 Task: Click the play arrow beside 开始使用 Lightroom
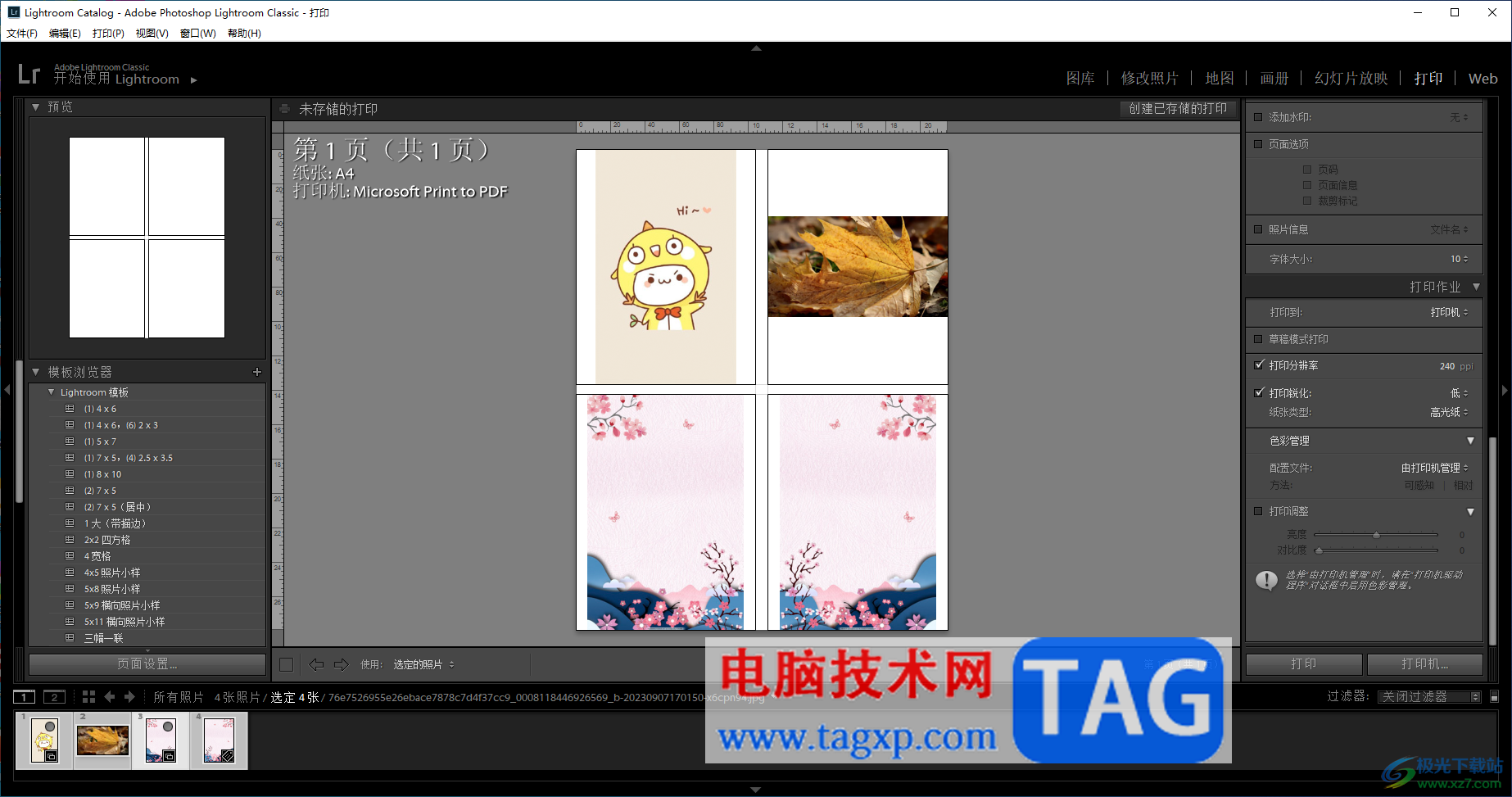(194, 80)
